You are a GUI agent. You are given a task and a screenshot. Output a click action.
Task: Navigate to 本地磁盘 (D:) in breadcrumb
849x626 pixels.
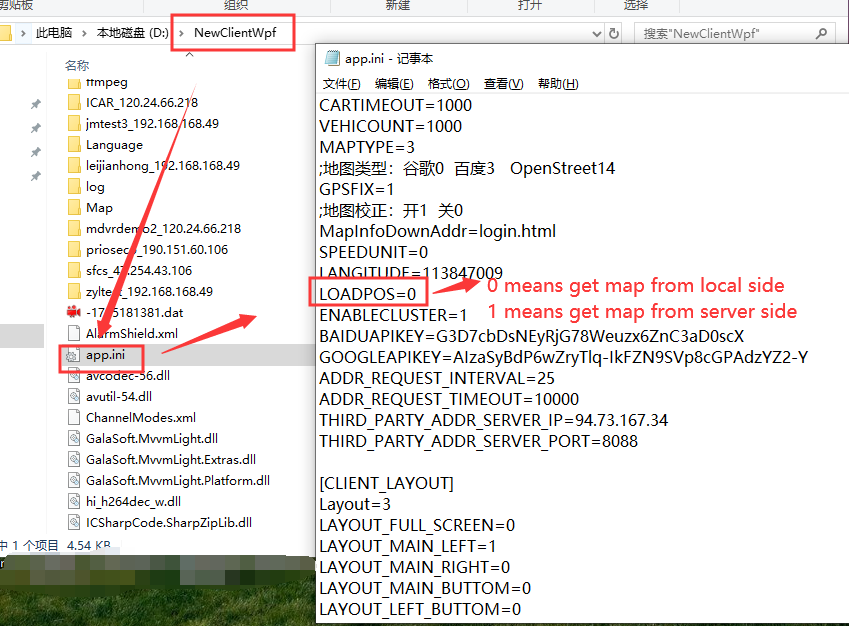133,33
